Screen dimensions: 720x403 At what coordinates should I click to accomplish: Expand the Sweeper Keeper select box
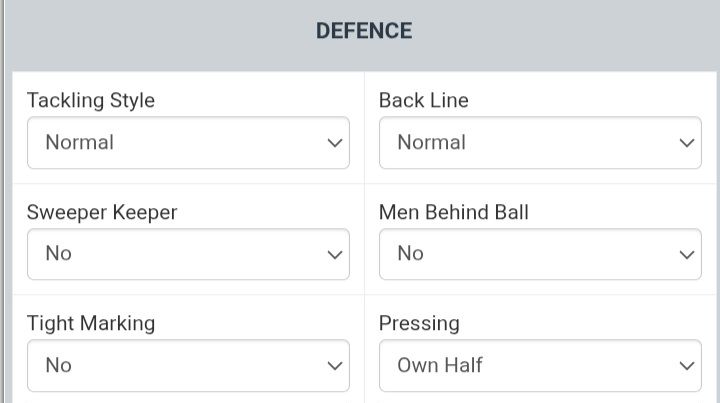coord(188,254)
